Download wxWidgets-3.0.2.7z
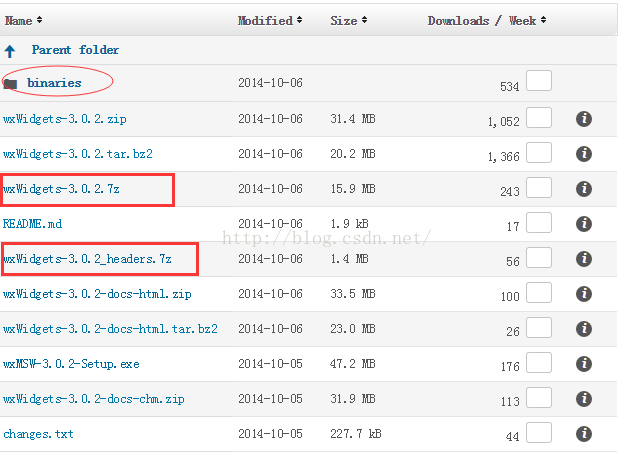Viewport: 635px width, 455px height. tap(61, 189)
